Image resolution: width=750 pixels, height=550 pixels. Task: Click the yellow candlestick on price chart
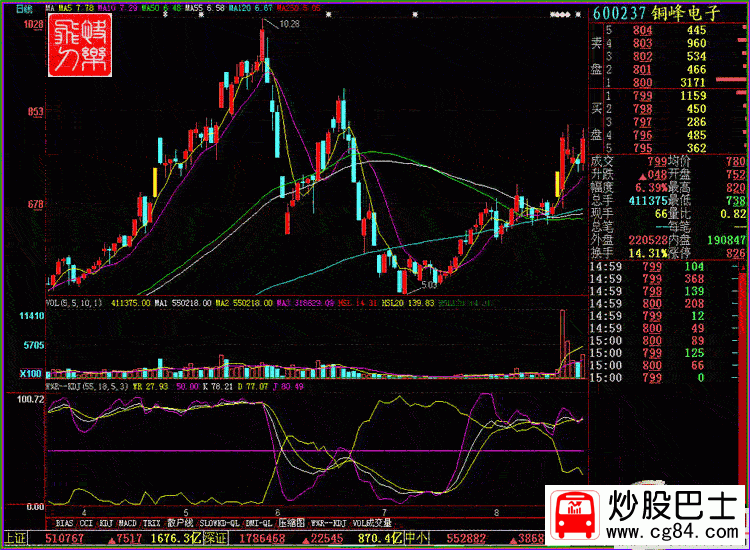[155, 181]
